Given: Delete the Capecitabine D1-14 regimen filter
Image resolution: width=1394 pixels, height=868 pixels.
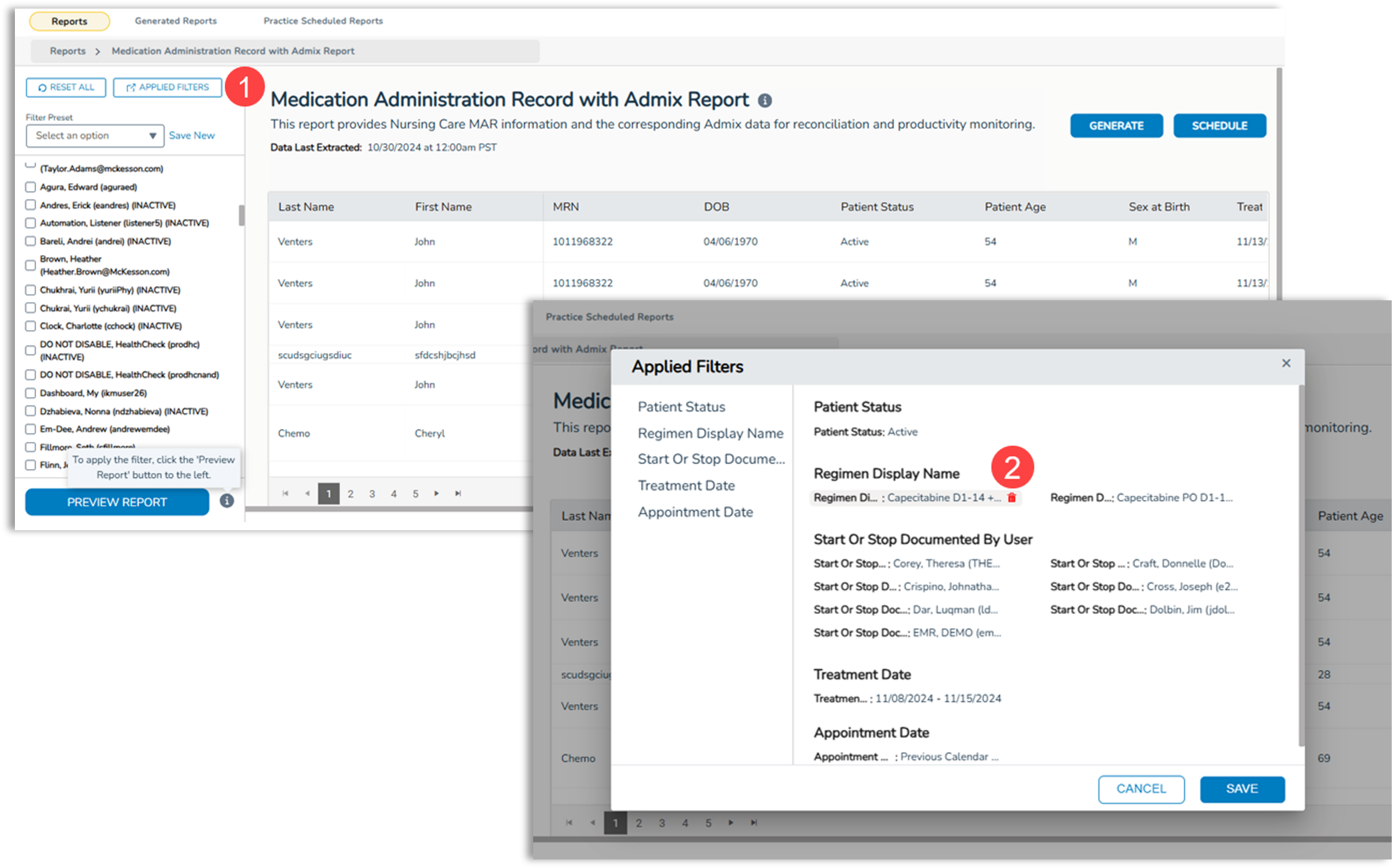Looking at the screenshot, I should pyautogui.click(x=1011, y=498).
